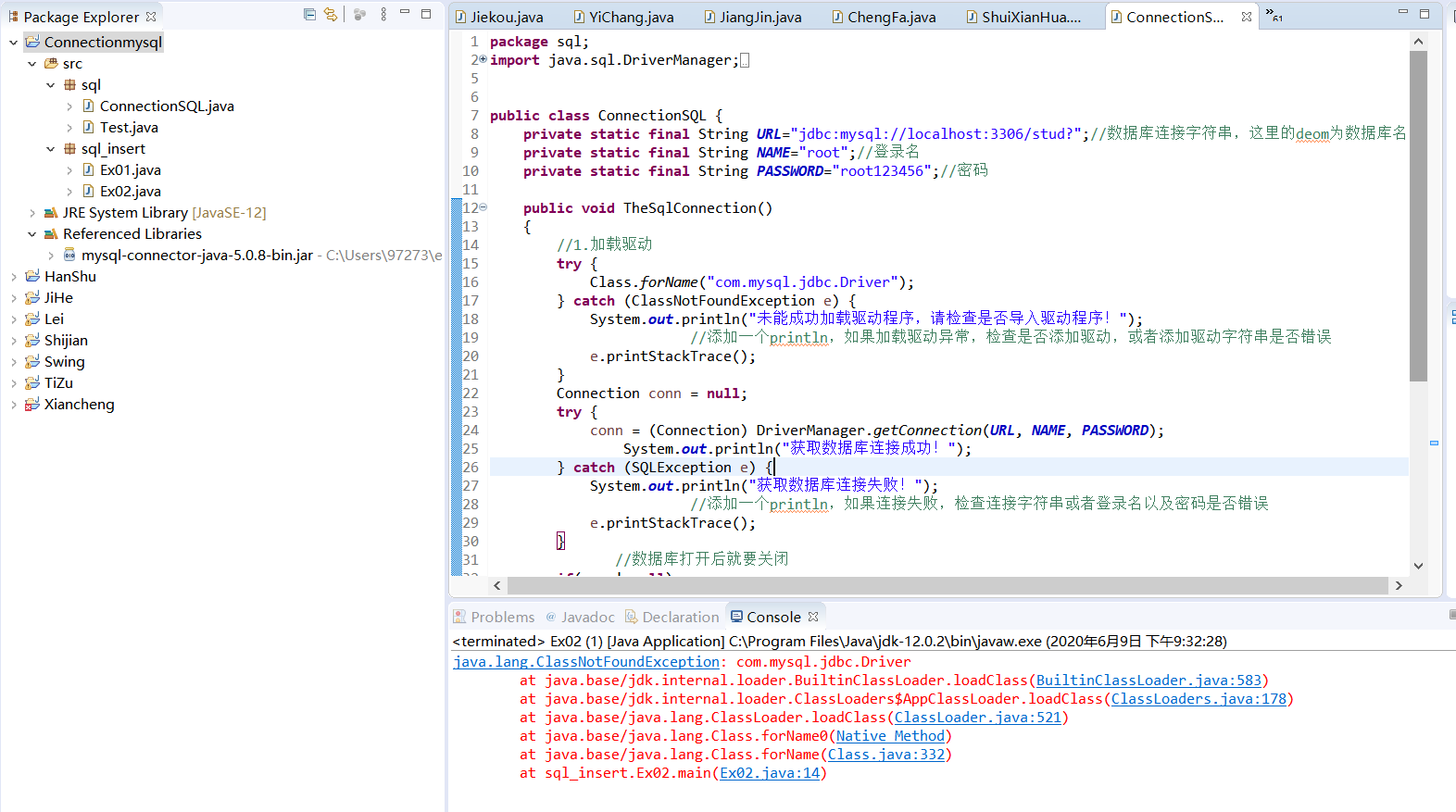Click editor vertical scrollbar thumb
The image size is (1456, 812).
[x=1418, y=216]
